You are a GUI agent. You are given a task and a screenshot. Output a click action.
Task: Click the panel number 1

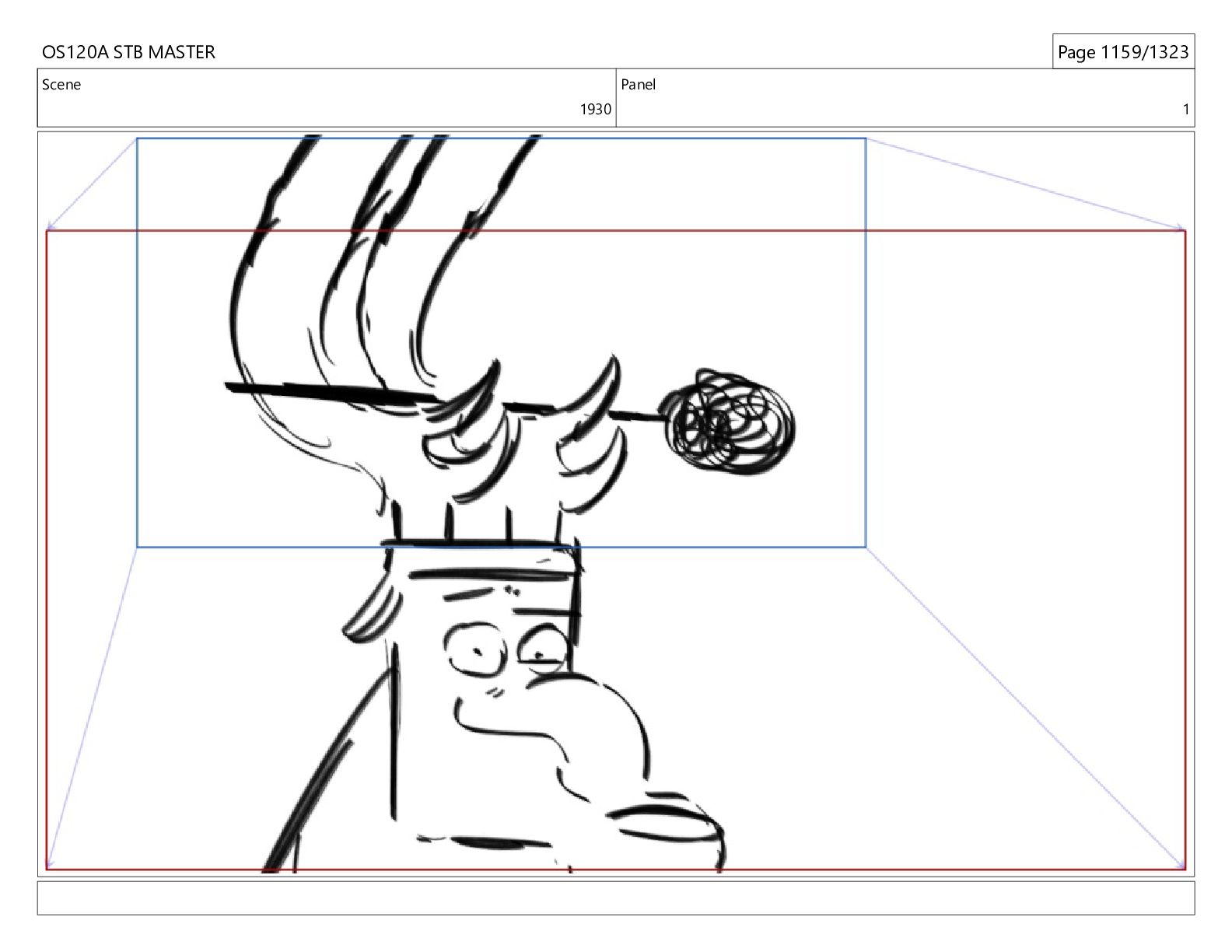click(1186, 110)
